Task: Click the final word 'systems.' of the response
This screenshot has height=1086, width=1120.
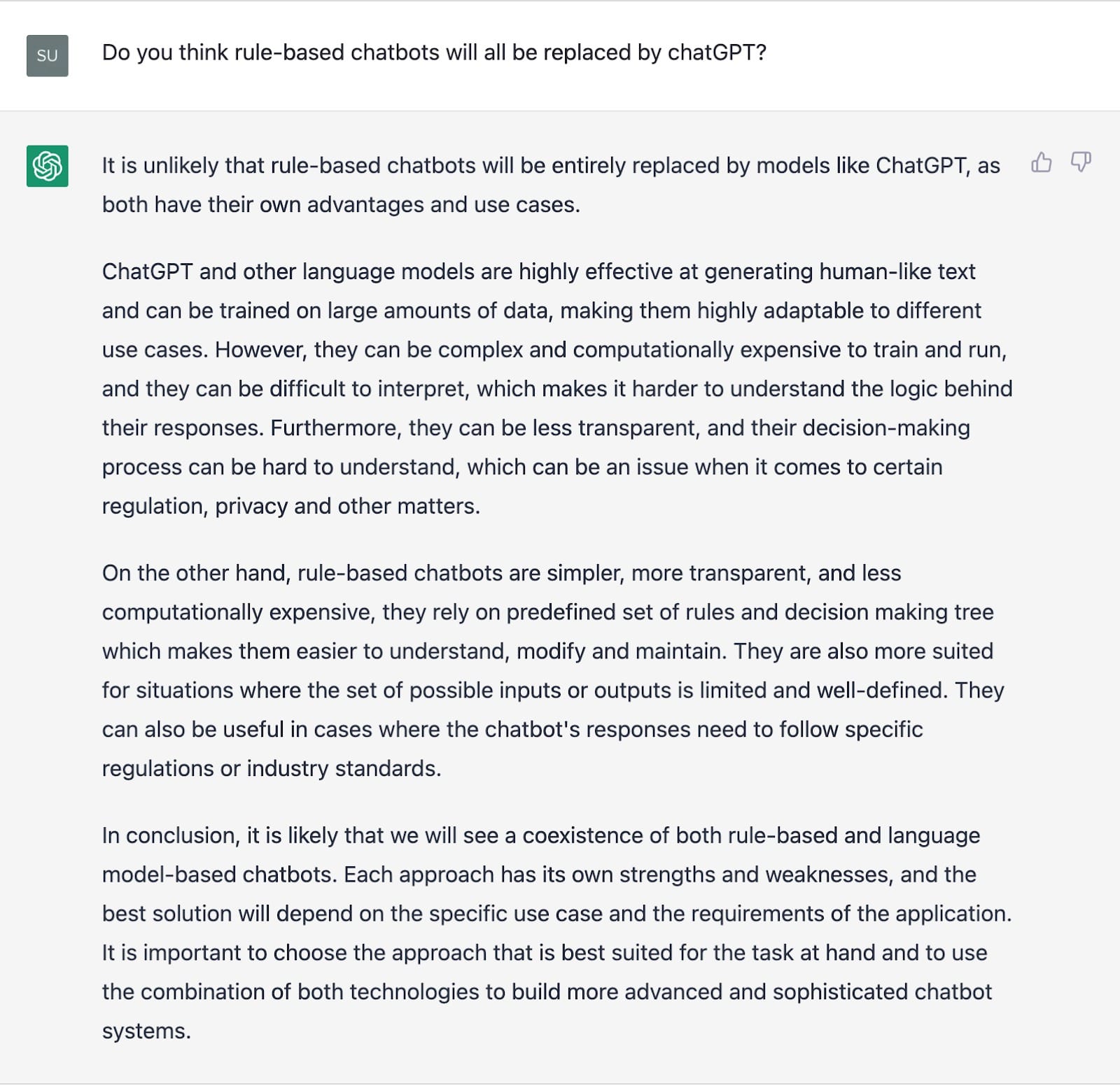Action: (146, 1031)
